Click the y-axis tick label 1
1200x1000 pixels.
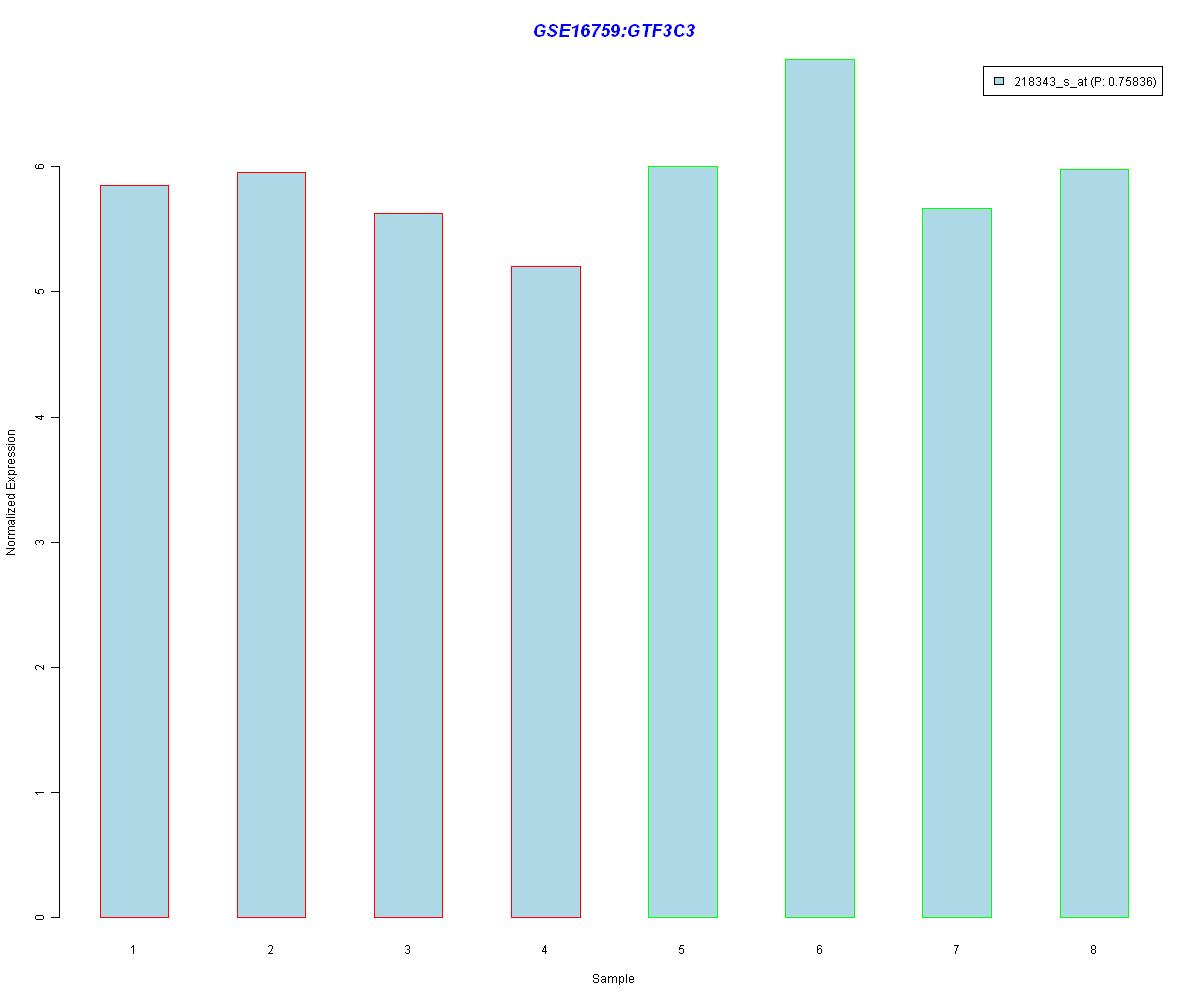pyautogui.click(x=39, y=792)
